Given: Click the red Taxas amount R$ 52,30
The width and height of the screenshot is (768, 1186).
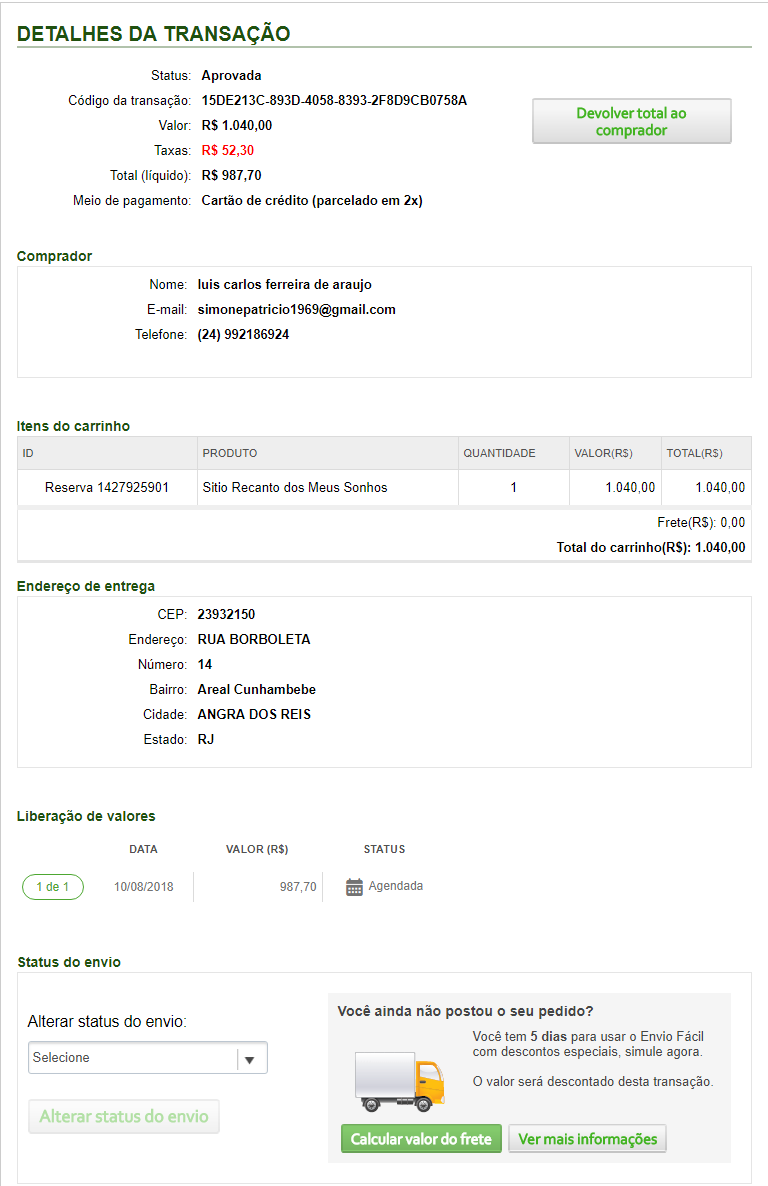Looking at the screenshot, I should click(x=227, y=151).
